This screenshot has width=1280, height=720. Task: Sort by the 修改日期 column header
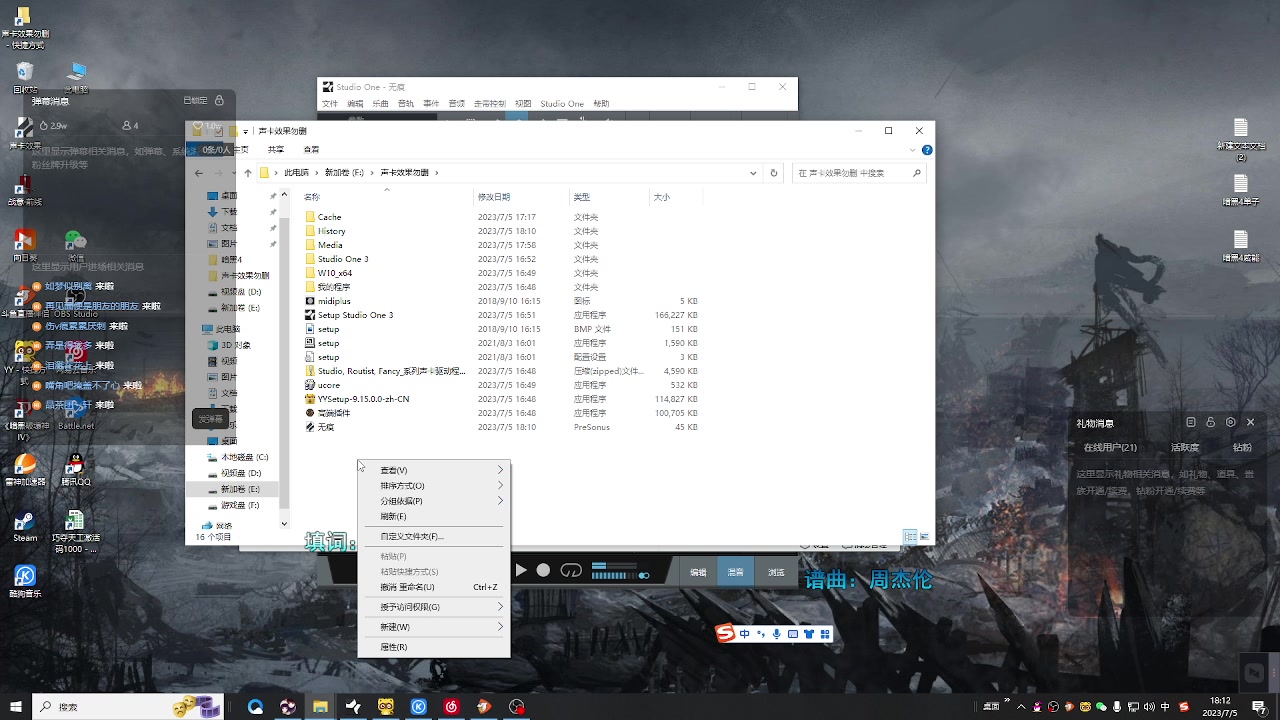click(x=521, y=197)
